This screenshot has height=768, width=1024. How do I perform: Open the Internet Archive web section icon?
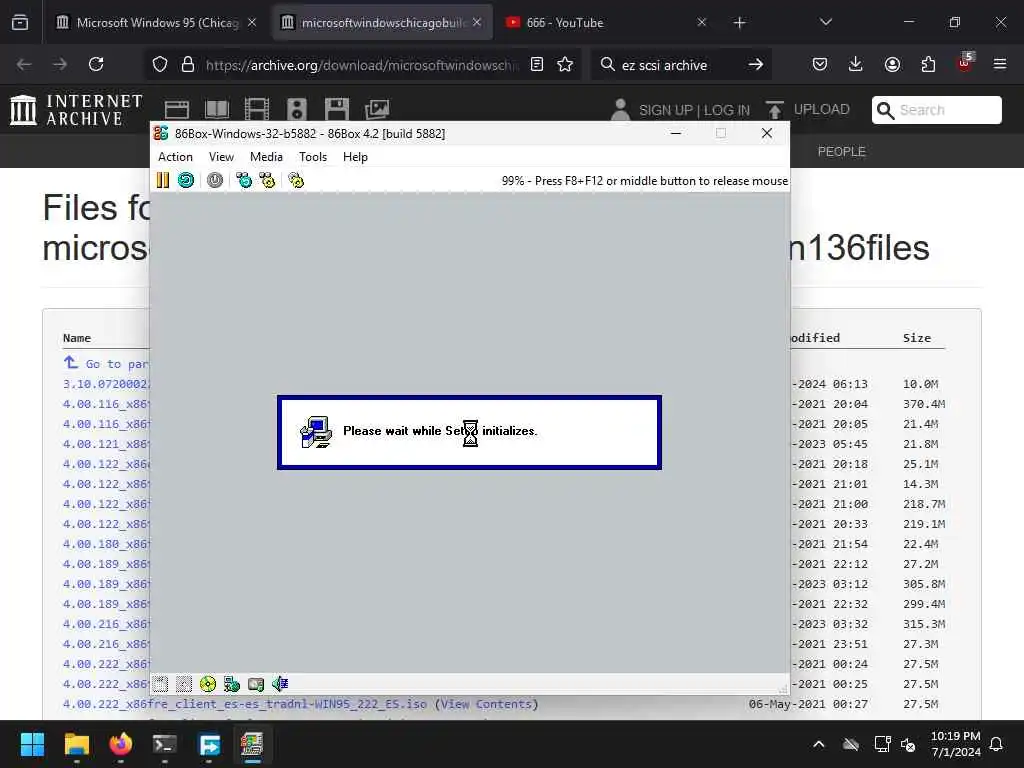click(x=176, y=109)
